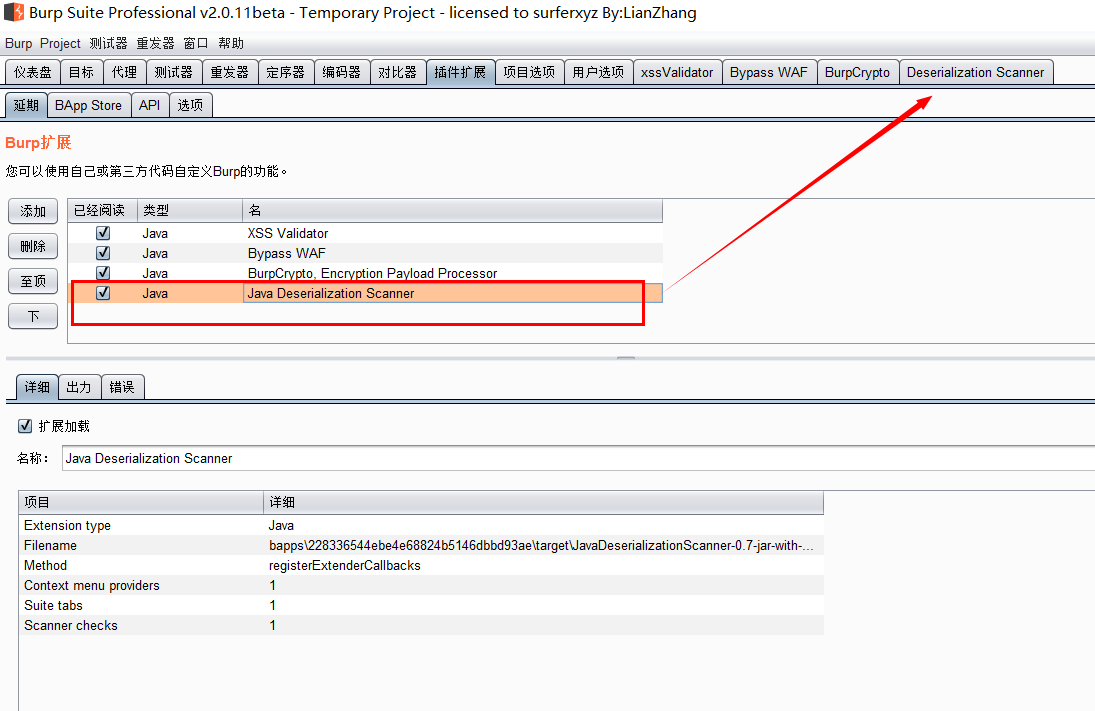The image size is (1095, 711).
Task: Select the 插件扩展 tab
Action: click(460, 72)
